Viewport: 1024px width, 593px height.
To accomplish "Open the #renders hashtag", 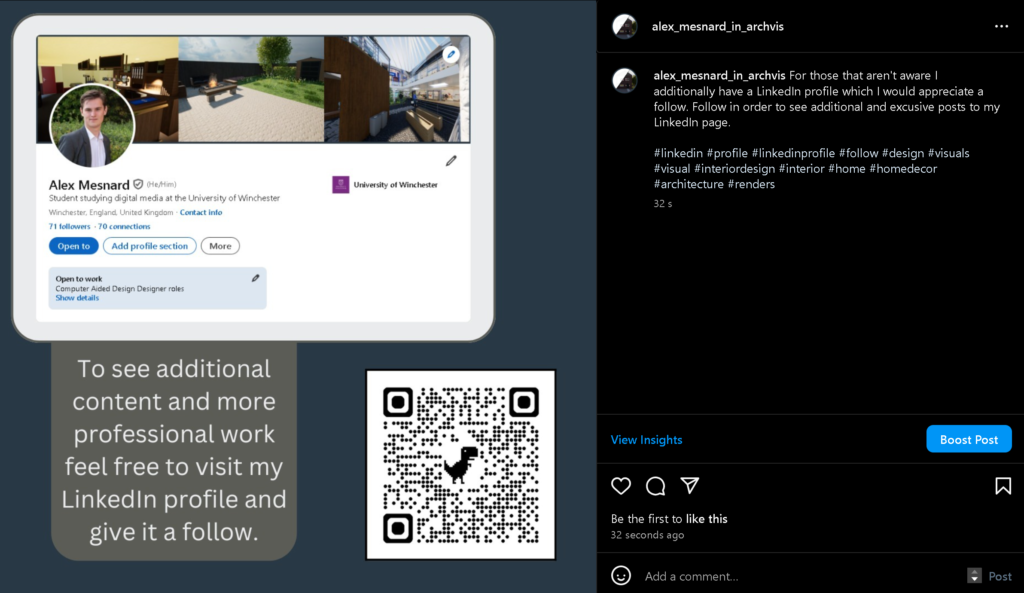I will 752,185.
